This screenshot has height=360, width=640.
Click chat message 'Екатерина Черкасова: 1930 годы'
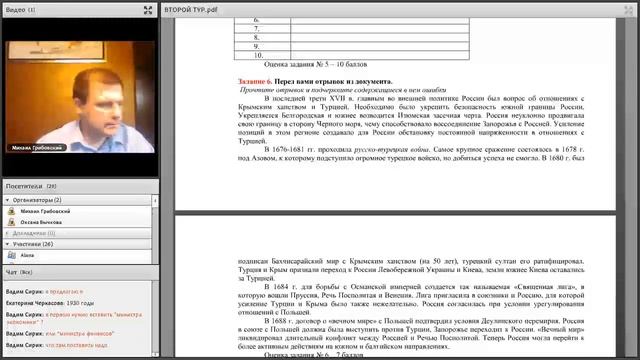pos(50,303)
